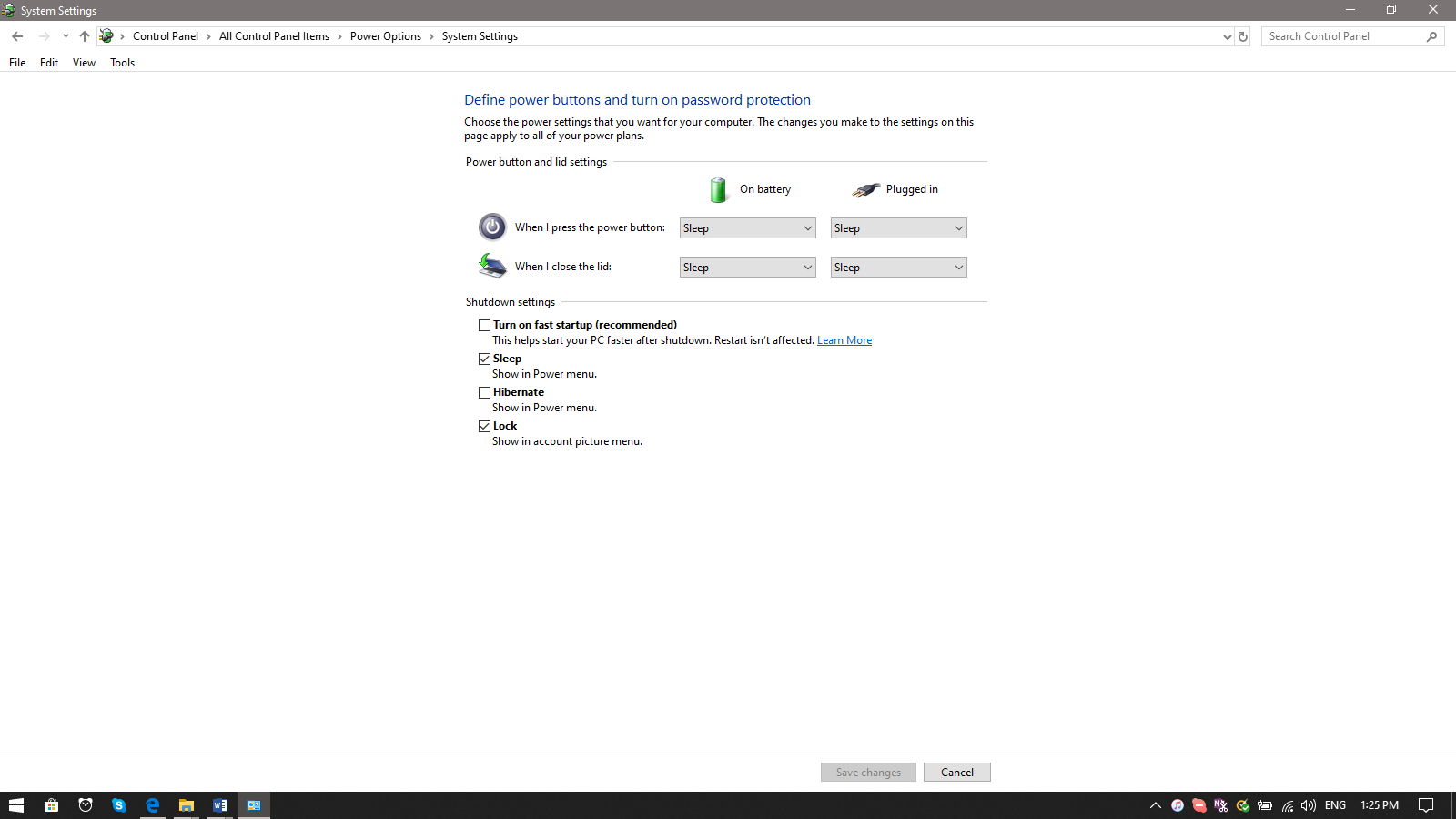Enable Hibernate in Power menu
Screen dimensions: 1456x819
click(484, 392)
